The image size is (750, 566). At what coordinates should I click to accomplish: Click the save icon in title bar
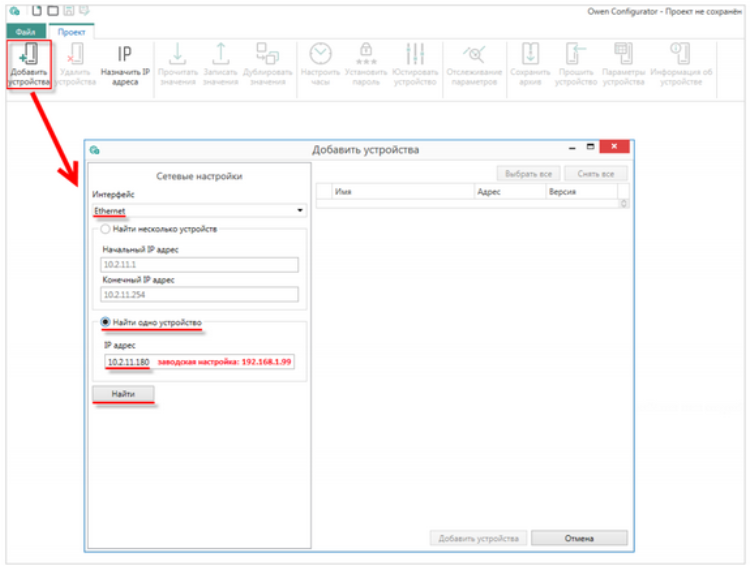pyautogui.click(x=69, y=10)
